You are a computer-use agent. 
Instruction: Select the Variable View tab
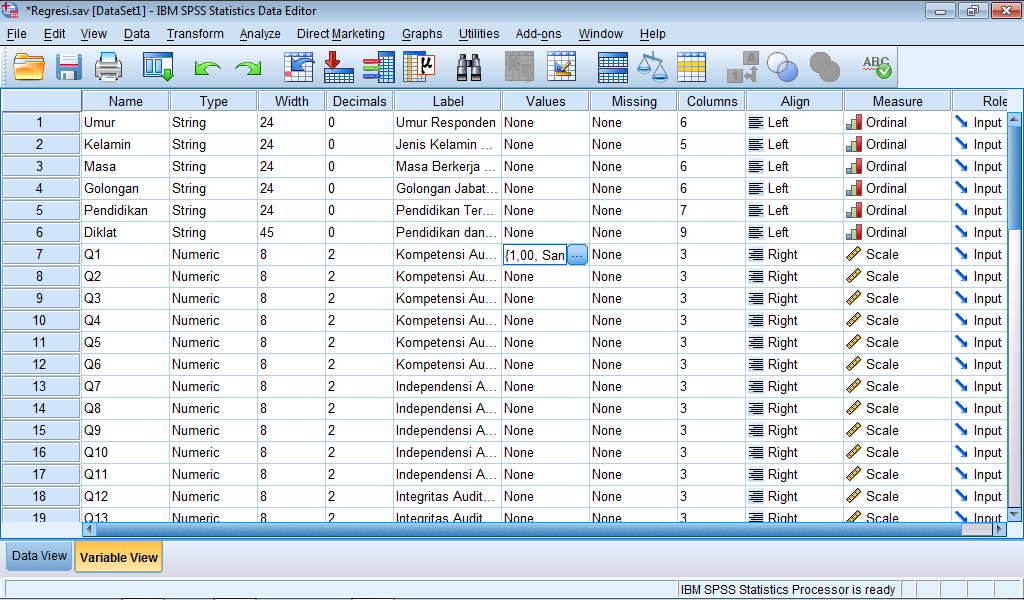[x=119, y=558]
